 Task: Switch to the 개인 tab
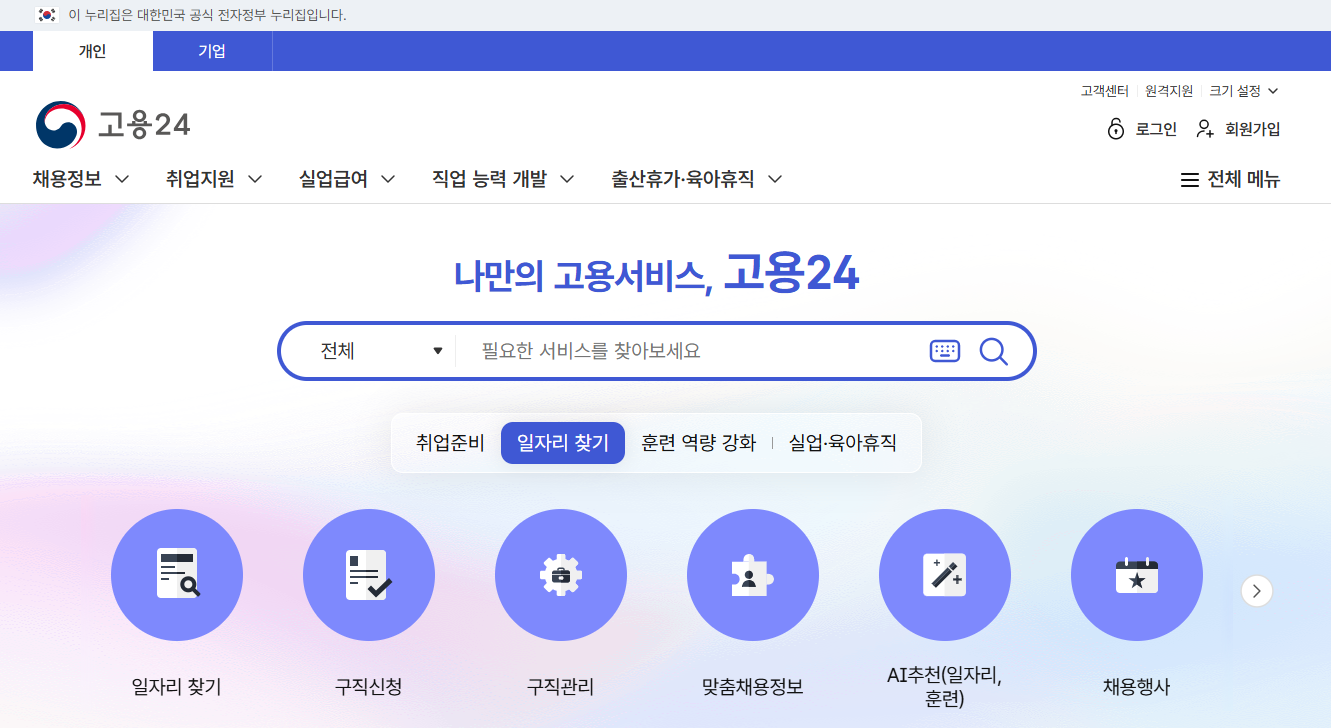[93, 51]
